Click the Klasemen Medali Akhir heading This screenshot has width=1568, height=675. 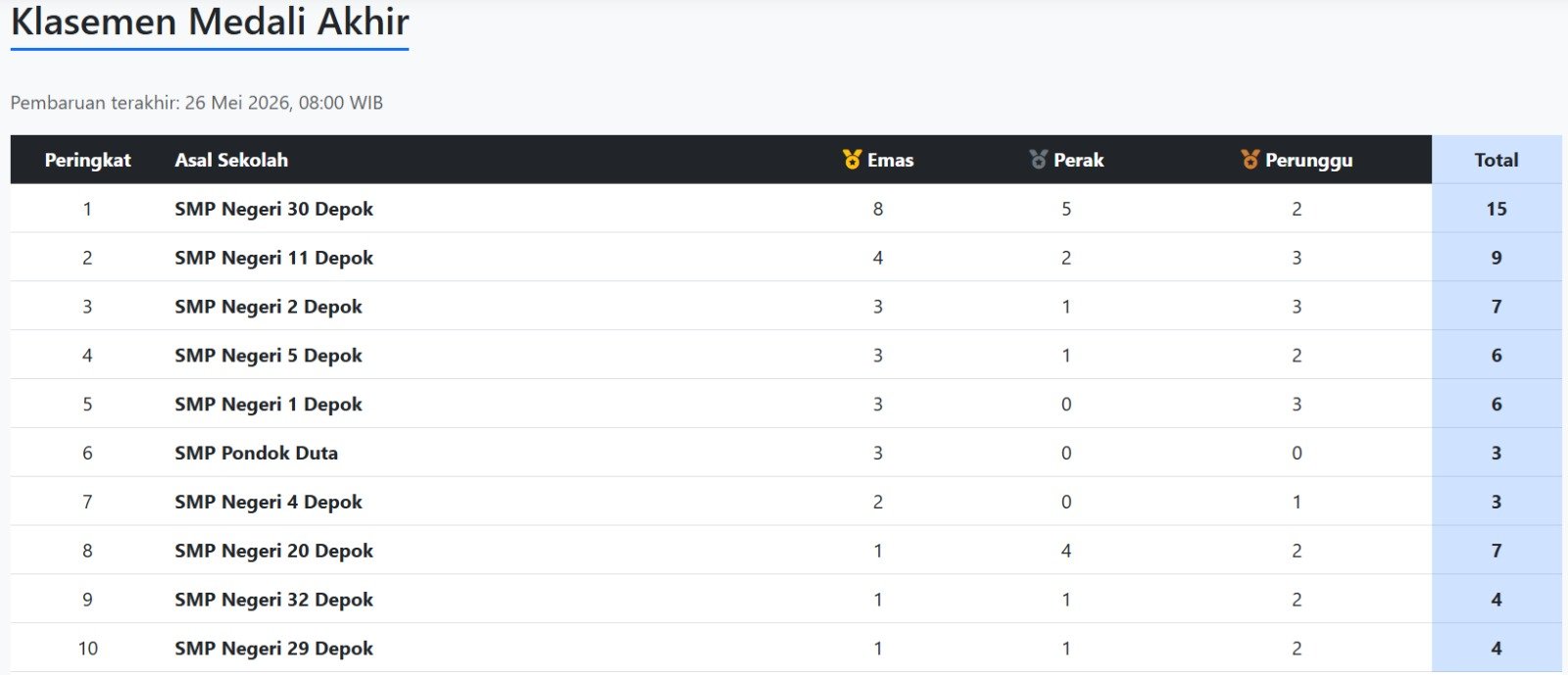pyautogui.click(x=210, y=22)
